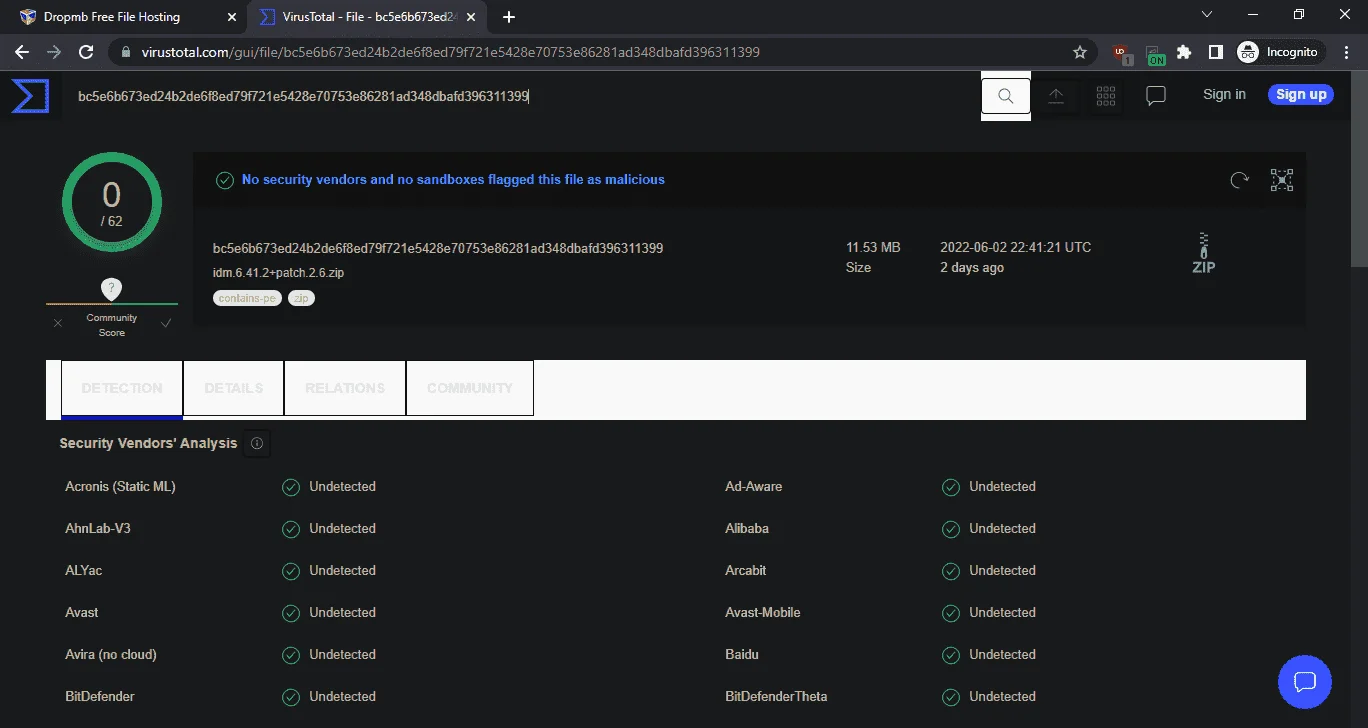Click the Avira (no cloud) vendor name

pyautogui.click(x=111, y=655)
